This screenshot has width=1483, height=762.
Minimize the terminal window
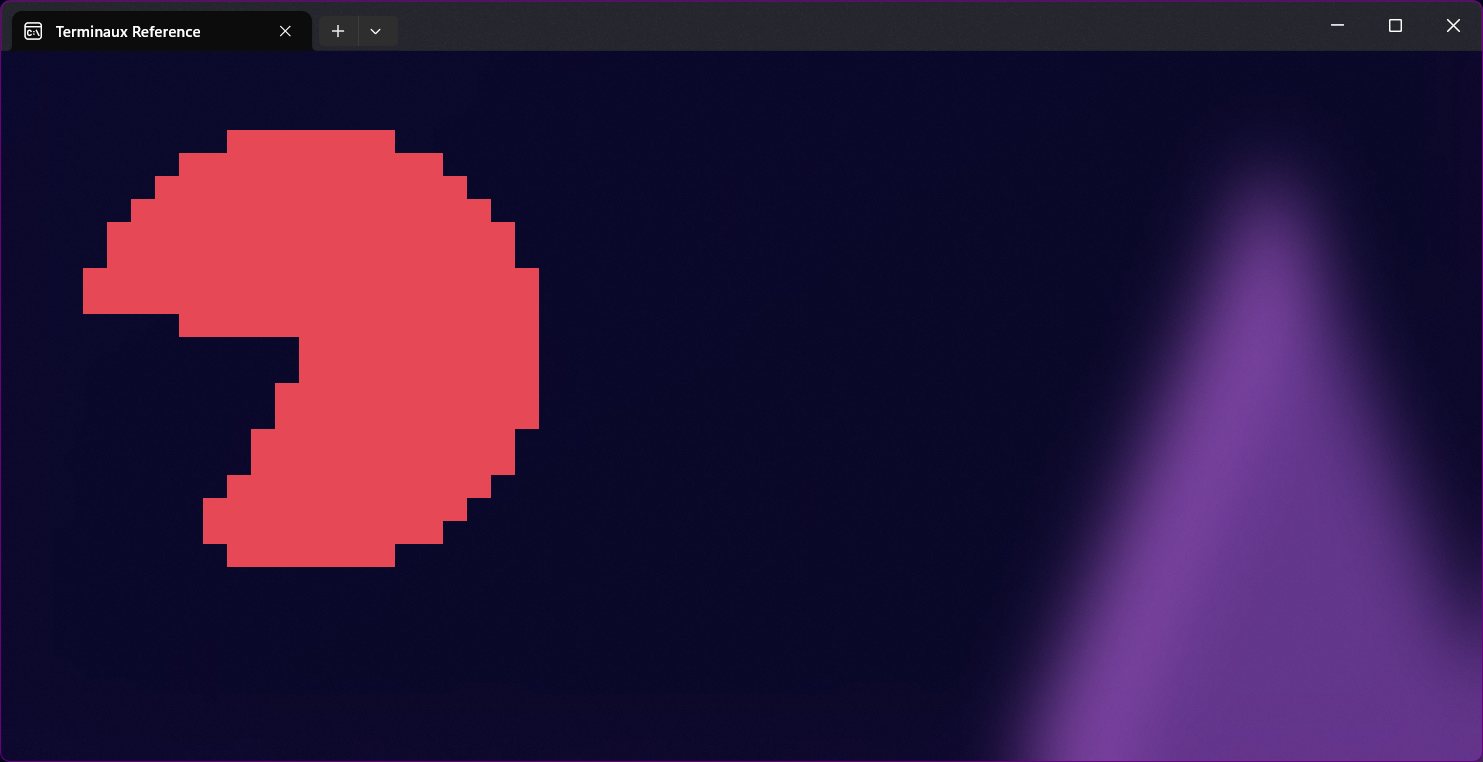click(1337, 25)
